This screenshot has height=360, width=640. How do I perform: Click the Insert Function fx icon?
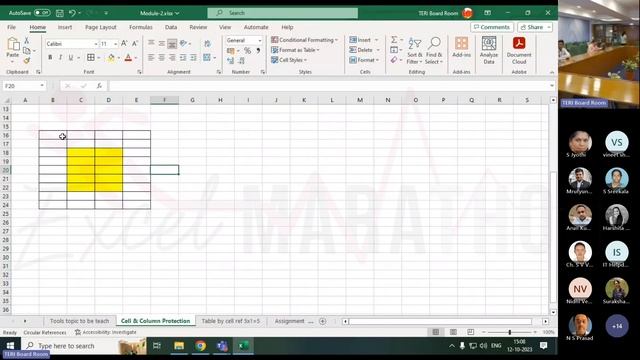[99, 86]
